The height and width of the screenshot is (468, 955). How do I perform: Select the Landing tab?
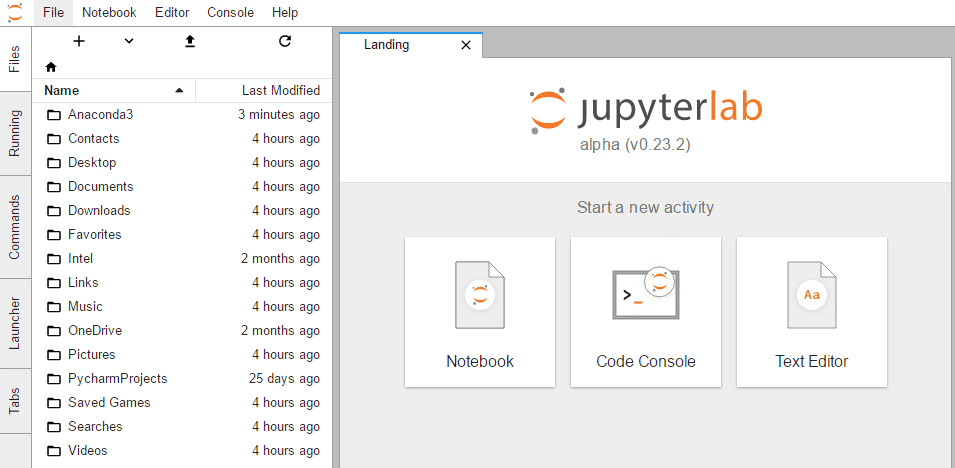click(x=411, y=44)
